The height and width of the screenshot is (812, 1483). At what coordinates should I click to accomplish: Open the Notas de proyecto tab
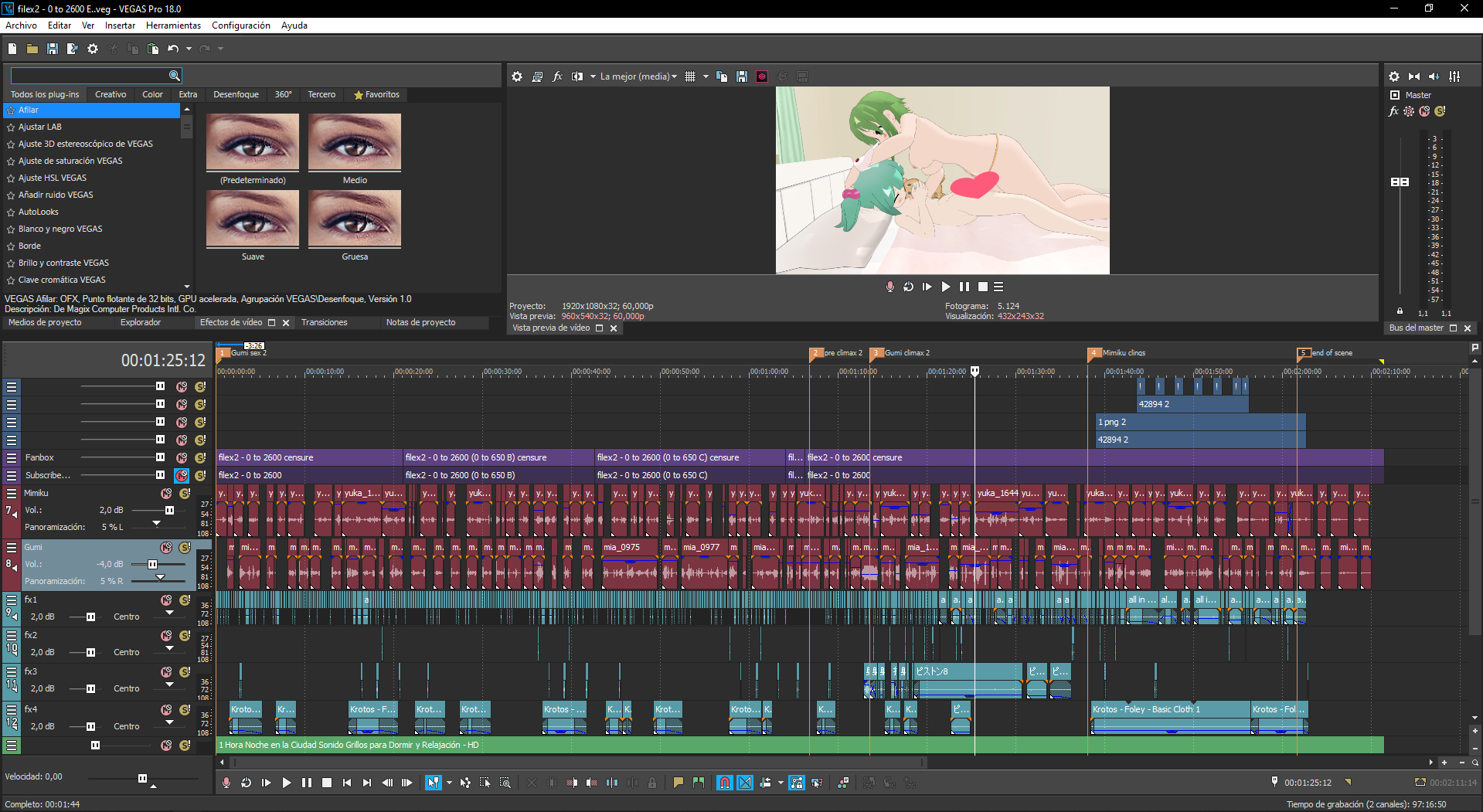pos(420,322)
